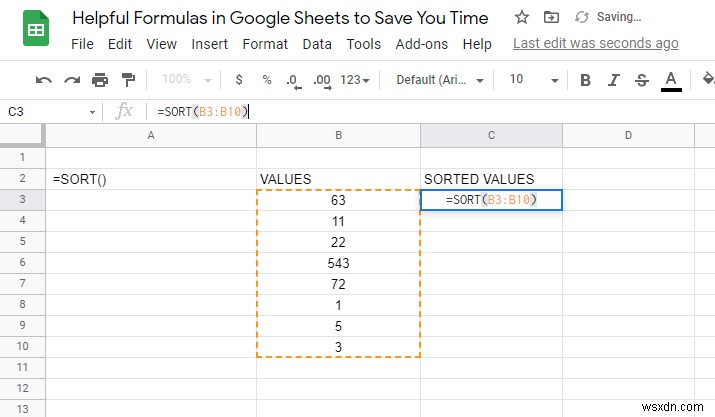This screenshot has height=417, width=715.
Task: Toggle italic formatting
Action: click(614, 80)
